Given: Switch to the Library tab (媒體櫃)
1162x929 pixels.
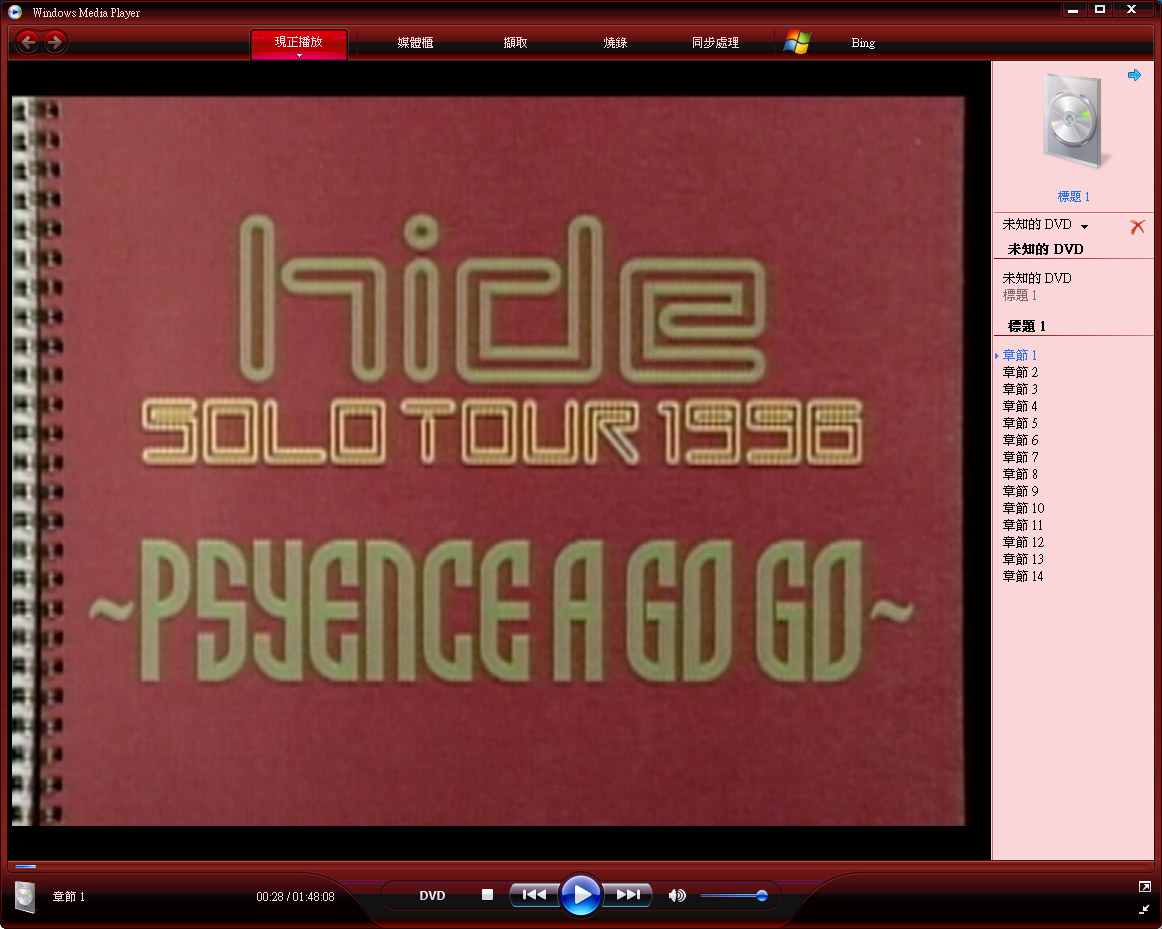Looking at the screenshot, I should (x=415, y=43).
